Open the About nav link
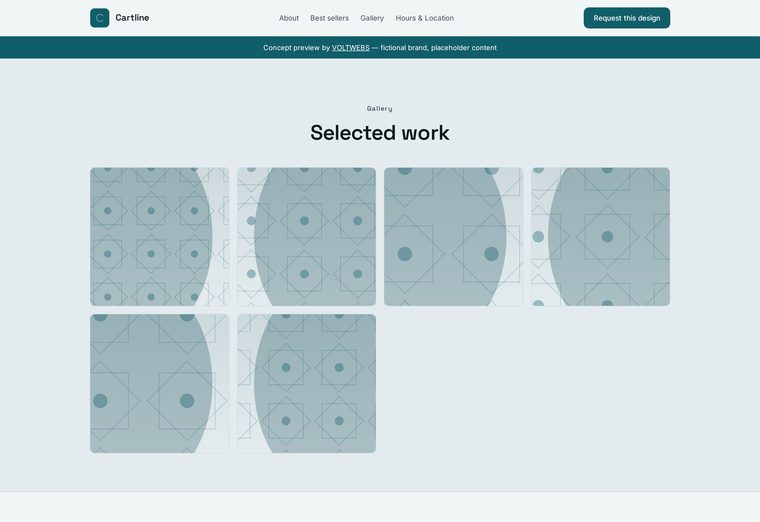The height and width of the screenshot is (522, 760). [x=289, y=18]
